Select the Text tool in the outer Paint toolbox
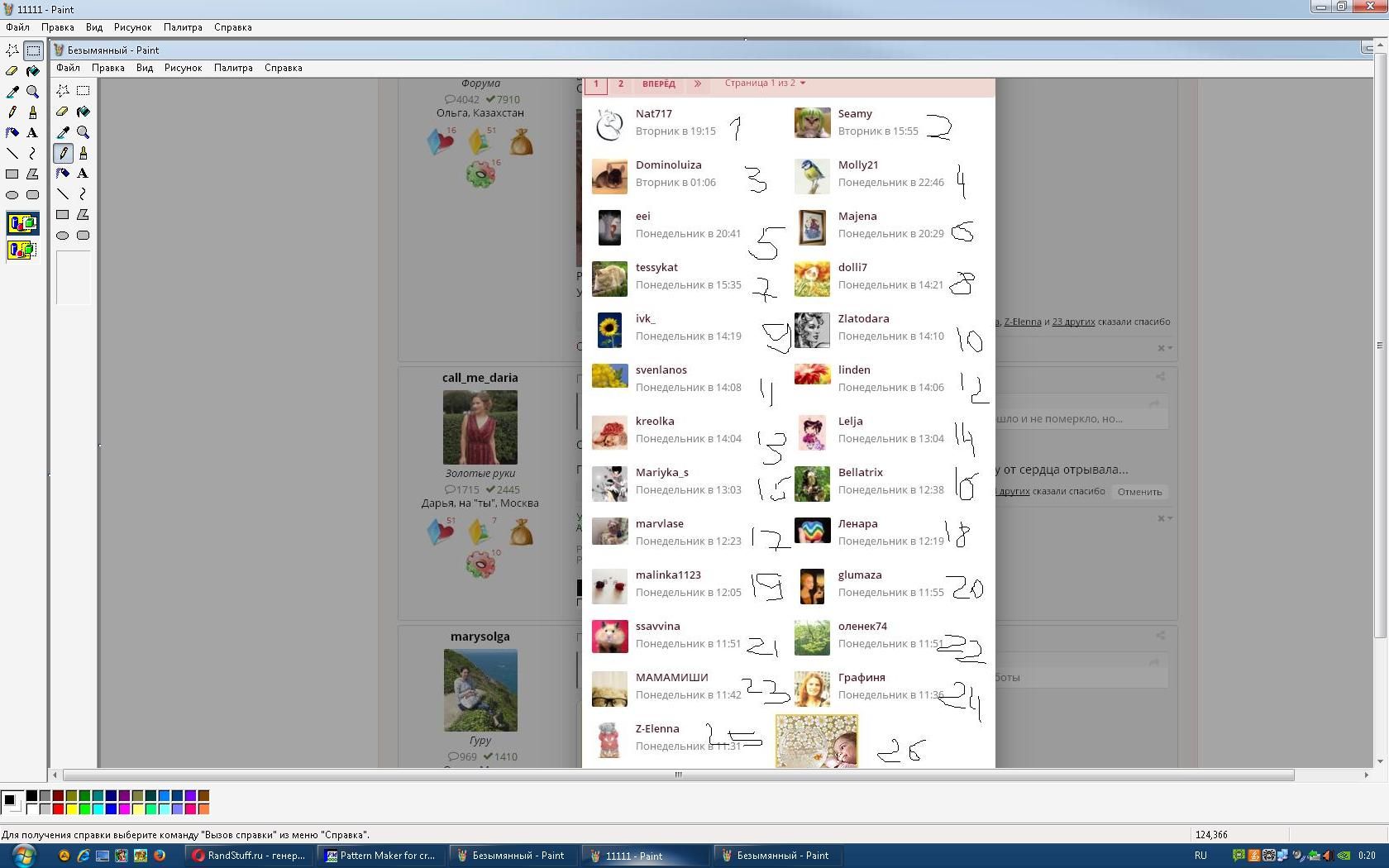The height and width of the screenshot is (868, 1389). 32,133
